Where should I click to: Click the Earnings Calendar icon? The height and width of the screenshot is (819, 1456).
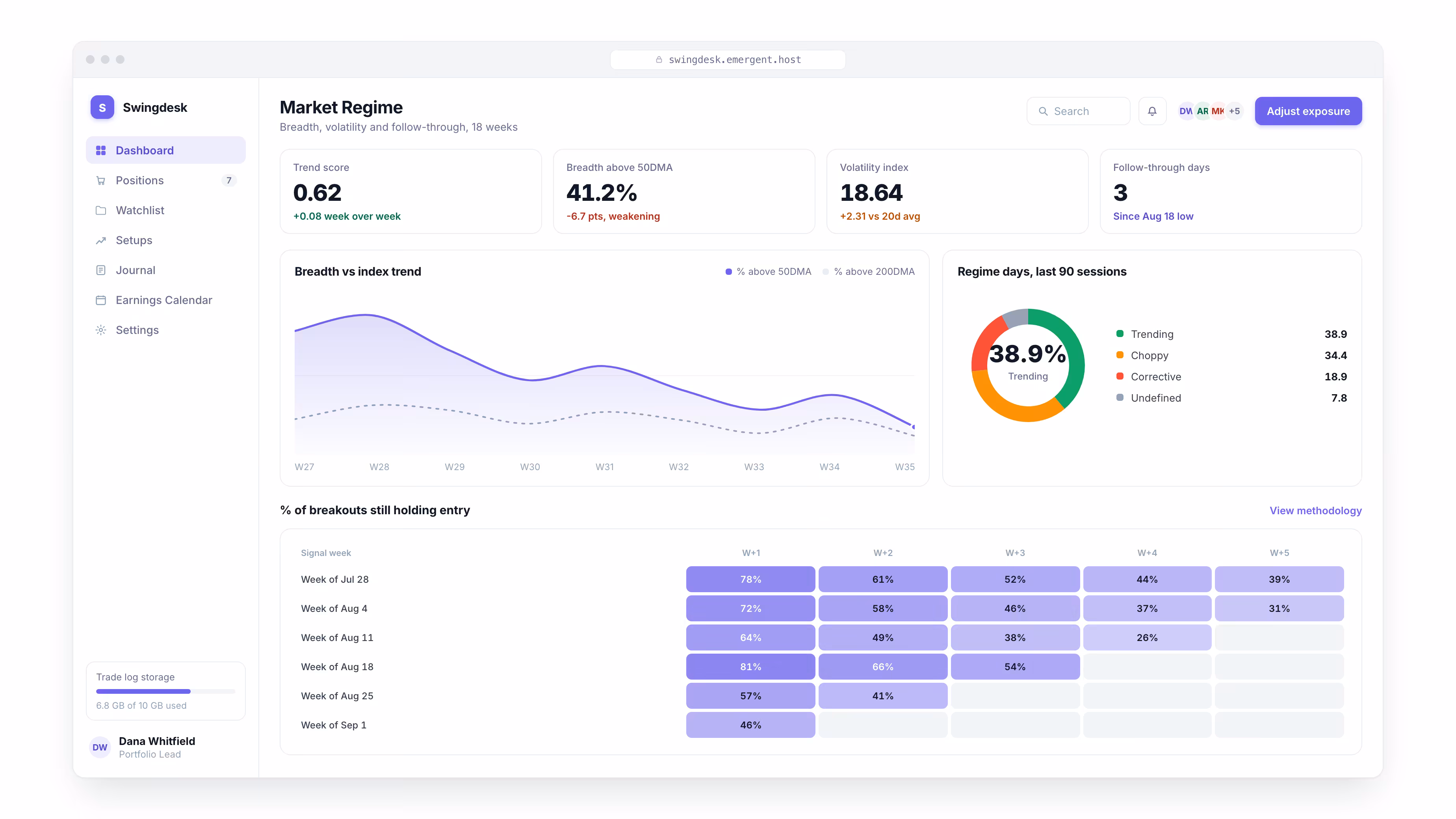100,300
